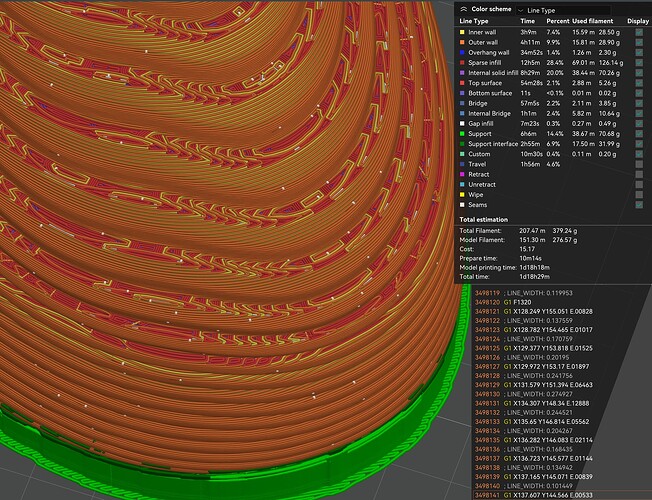Image resolution: width=652 pixels, height=500 pixels.
Task: Click the Overhang wall blue color swatch
Action: point(462,52)
